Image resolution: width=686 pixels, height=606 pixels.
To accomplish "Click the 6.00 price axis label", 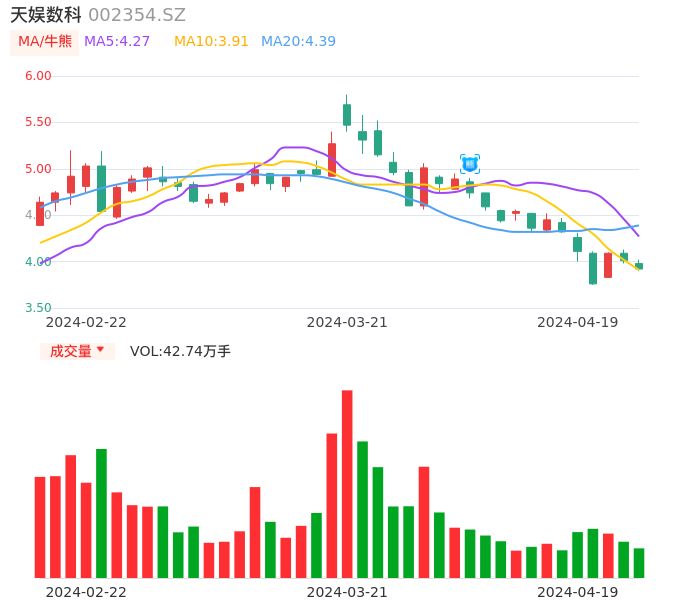I will point(38,76).
